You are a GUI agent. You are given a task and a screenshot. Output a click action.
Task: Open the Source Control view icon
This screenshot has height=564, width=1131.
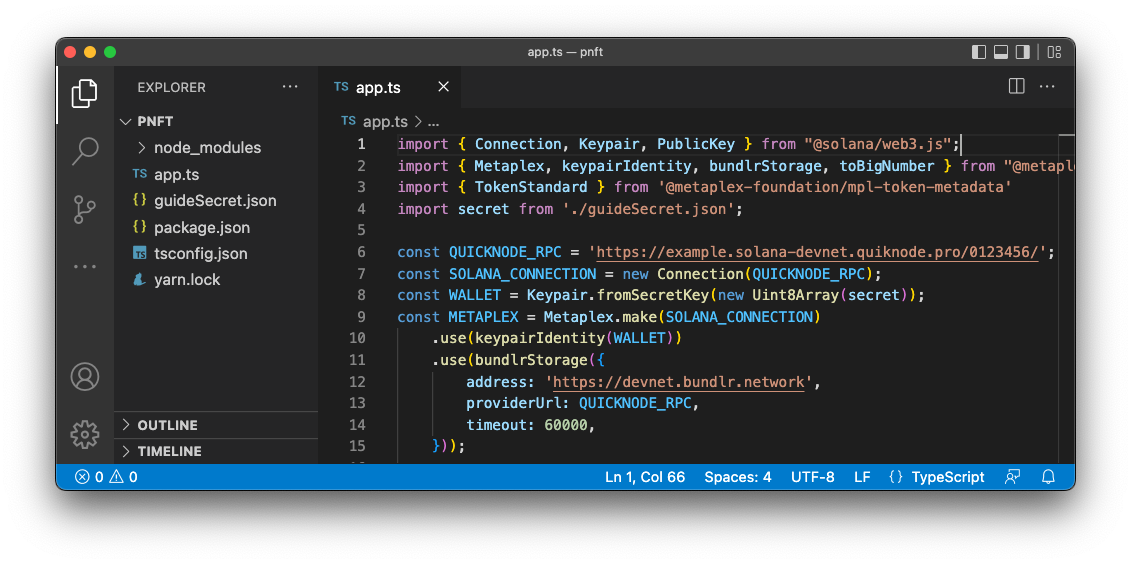coord(85,209)
